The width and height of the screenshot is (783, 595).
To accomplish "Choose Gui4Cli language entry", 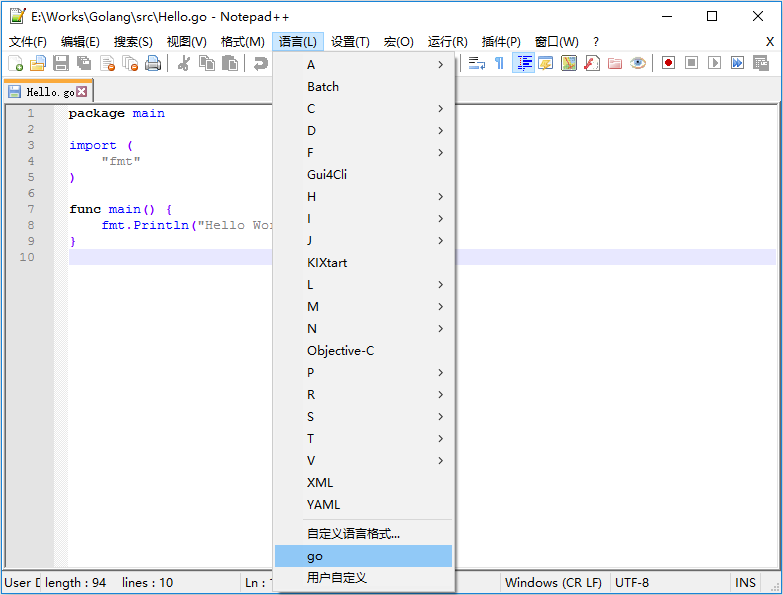I will [x=364, y=175].
